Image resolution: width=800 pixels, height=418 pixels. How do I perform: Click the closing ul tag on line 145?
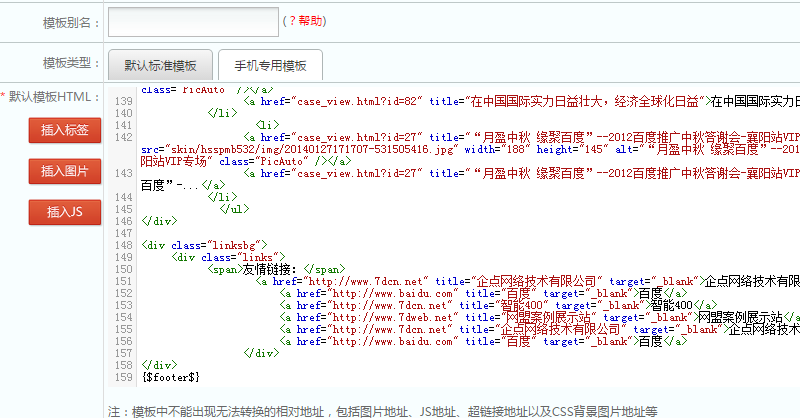tap(233, 209)
